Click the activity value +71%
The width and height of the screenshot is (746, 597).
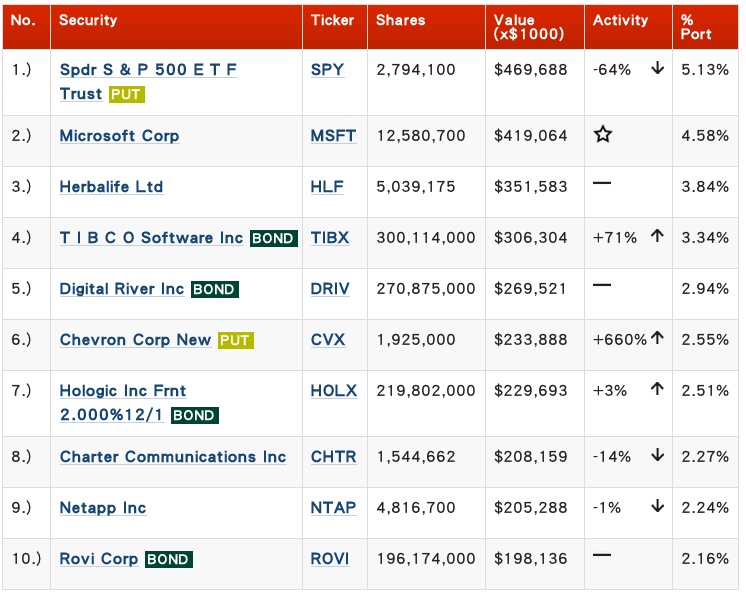[x=615, y=237]
